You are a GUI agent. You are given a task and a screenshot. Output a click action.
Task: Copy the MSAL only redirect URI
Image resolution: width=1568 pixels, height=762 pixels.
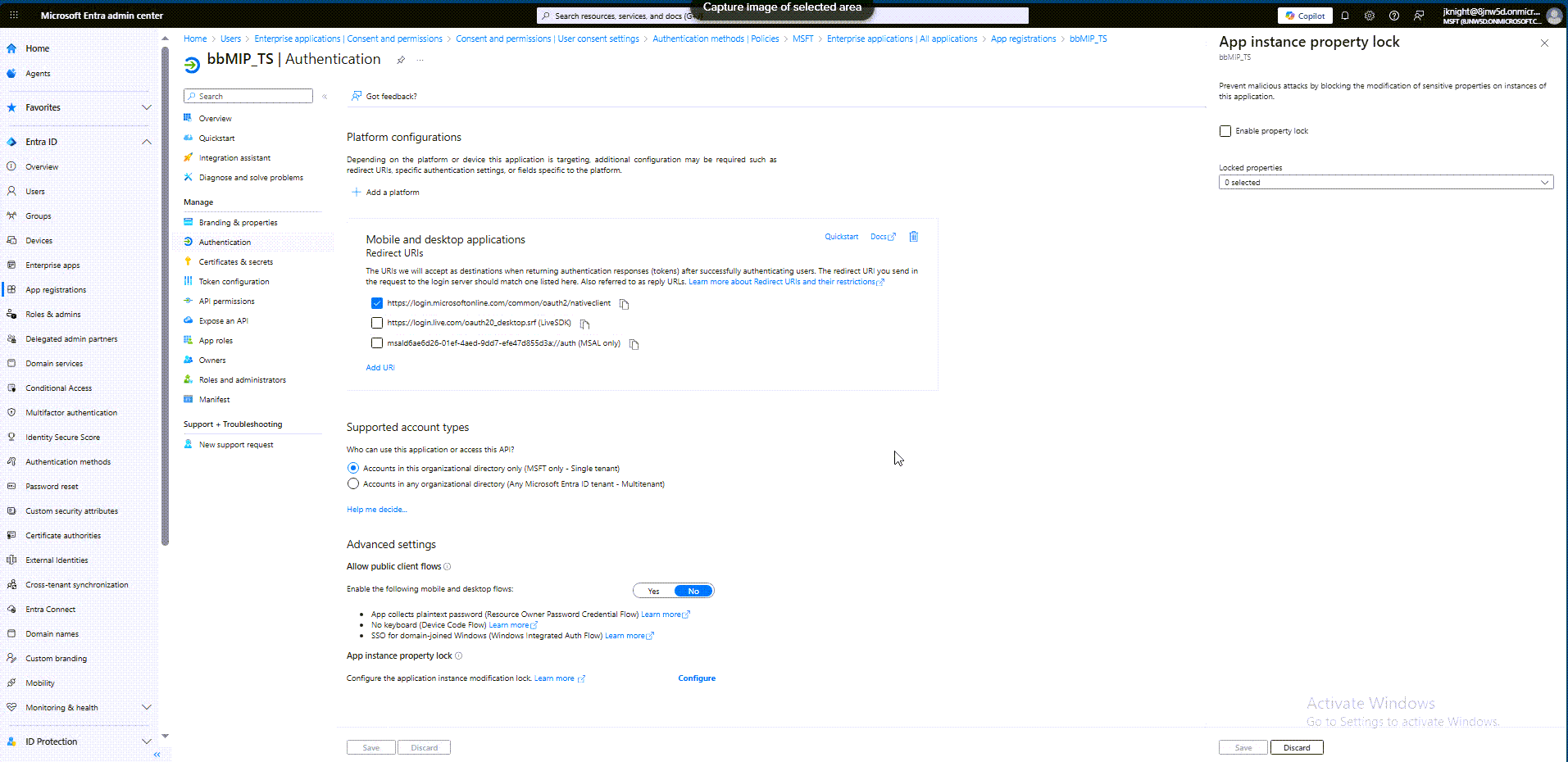(633, 343)
